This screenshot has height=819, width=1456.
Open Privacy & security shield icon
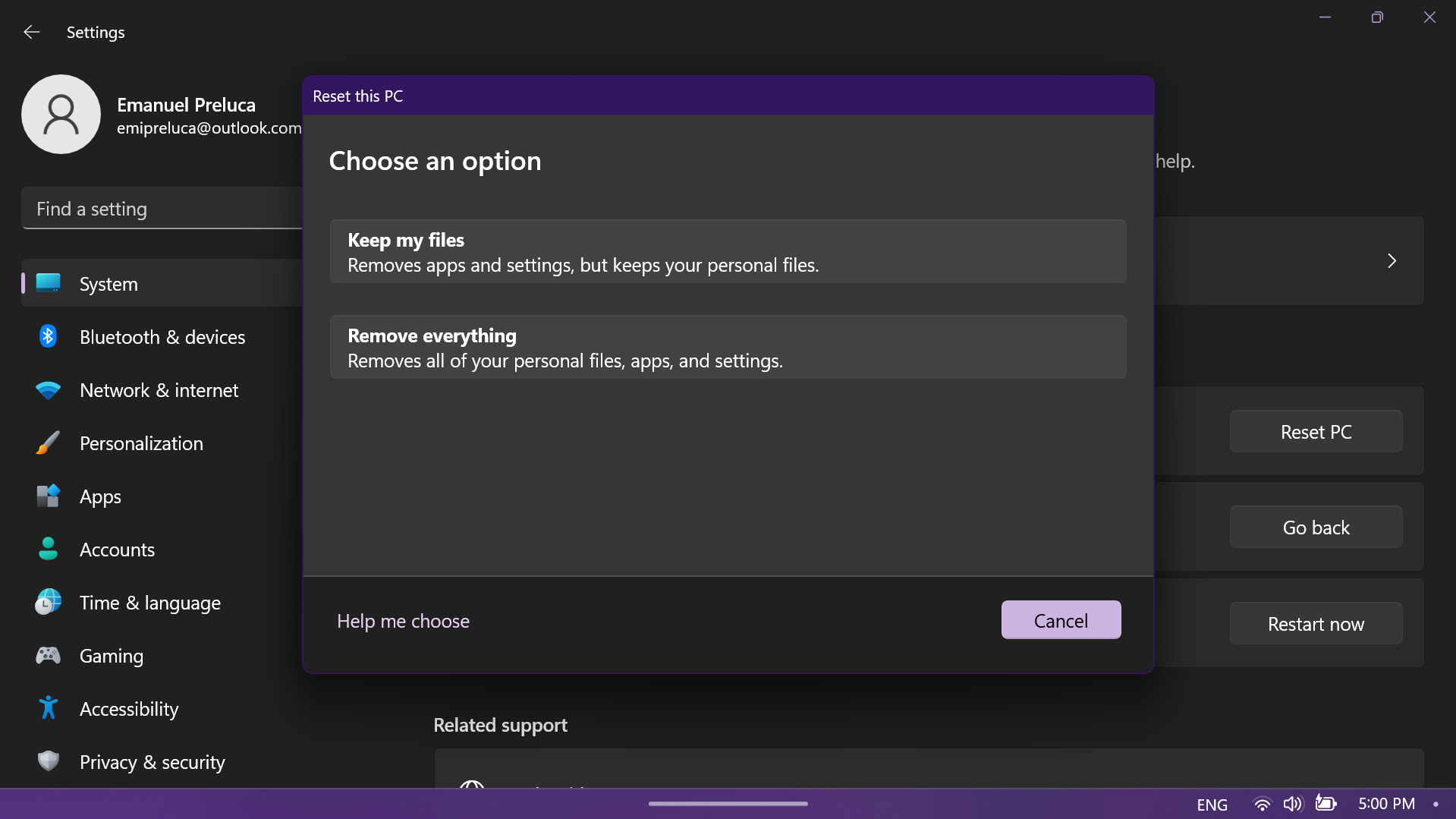[x=48, y=761]
